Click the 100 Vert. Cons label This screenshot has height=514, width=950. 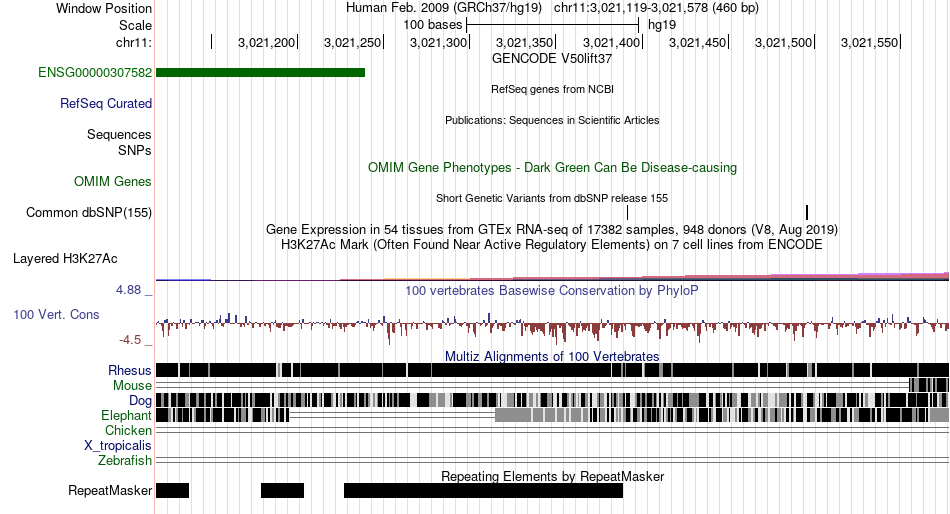pyautogui.click(x=56, y=315)
